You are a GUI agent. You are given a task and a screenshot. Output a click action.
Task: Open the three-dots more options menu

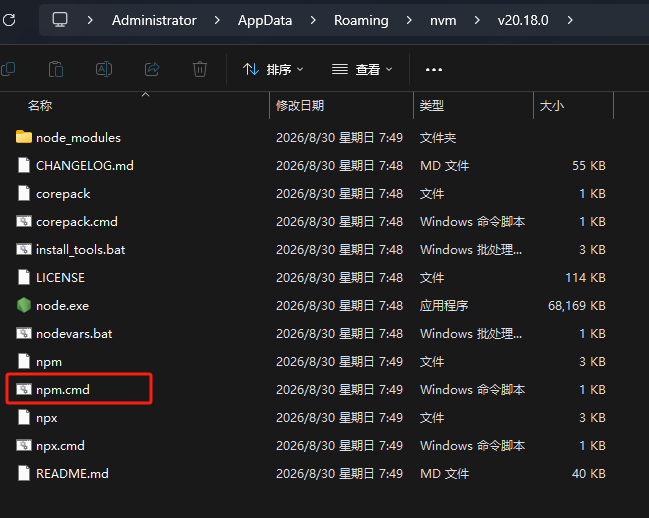click(434, 70)
